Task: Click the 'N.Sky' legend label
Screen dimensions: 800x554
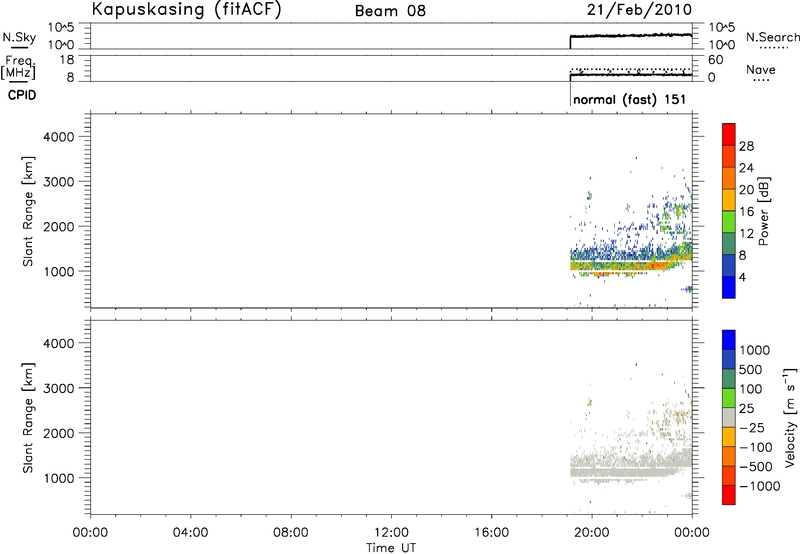Action: tap(19, 37)
